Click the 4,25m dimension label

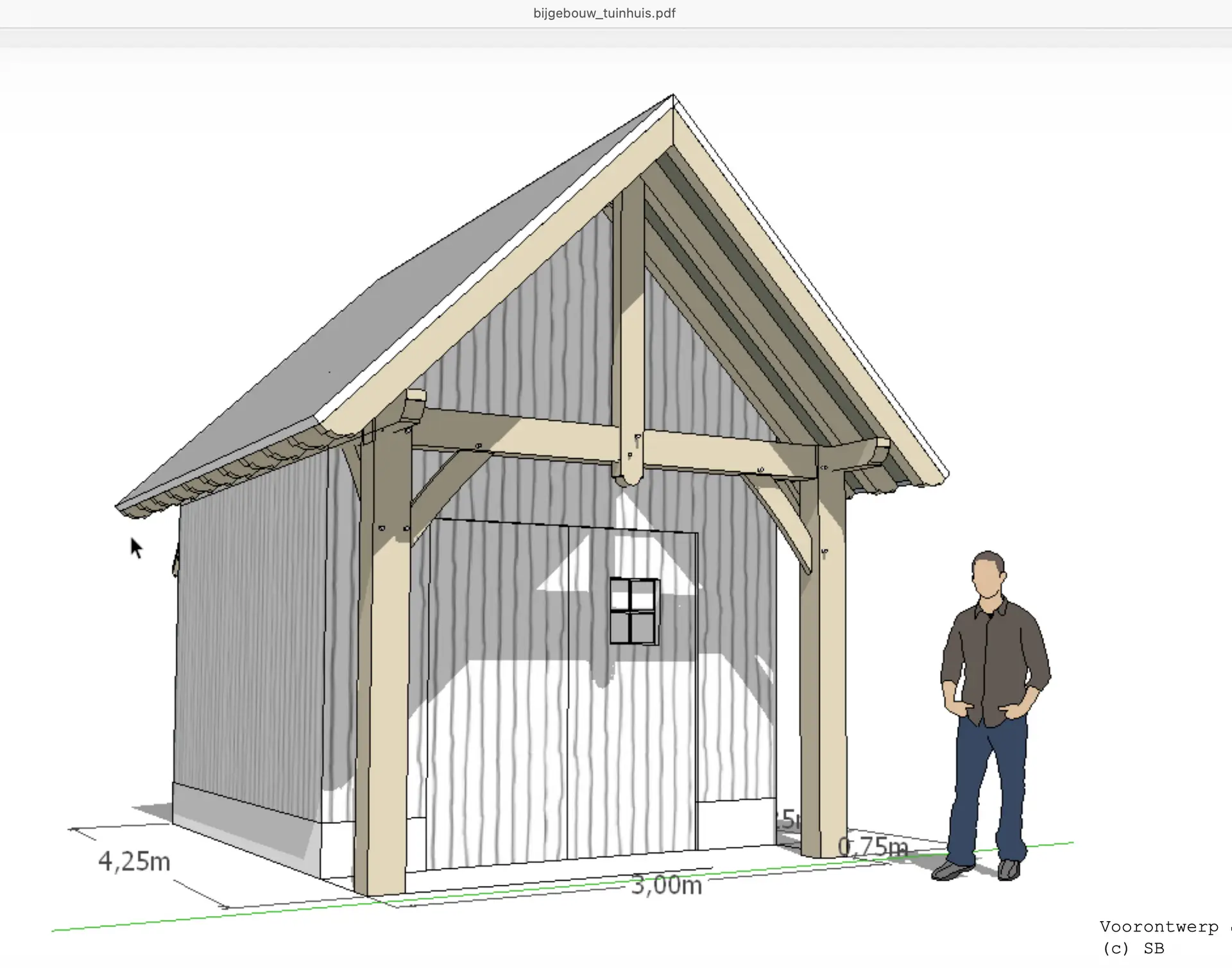(x=134, y=861)
